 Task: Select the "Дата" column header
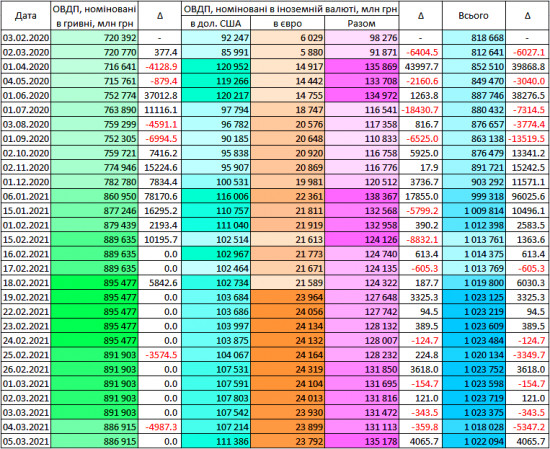pyautogui.click(x=26, y=15)
